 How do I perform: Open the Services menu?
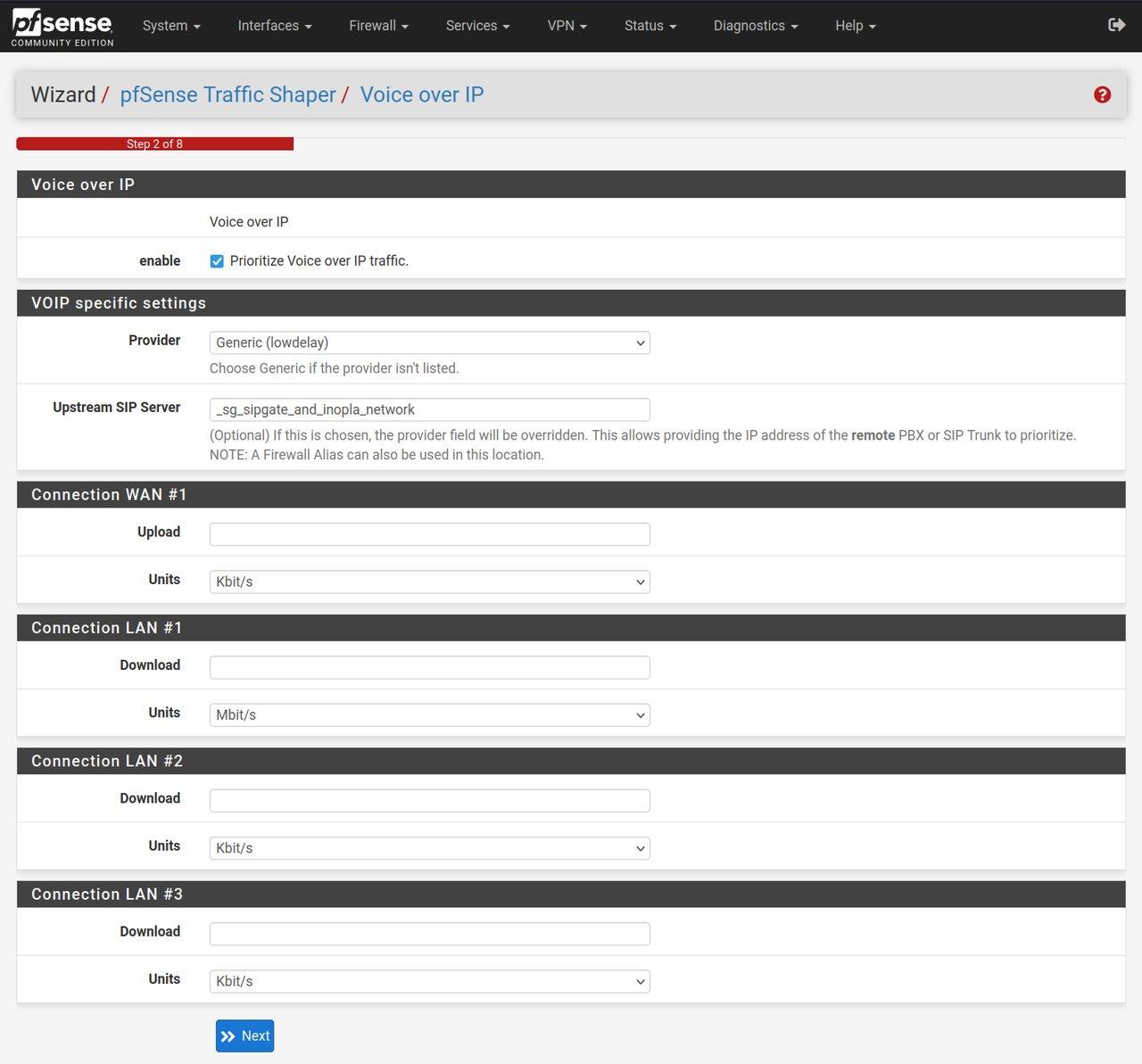click(x=477, y=26)
